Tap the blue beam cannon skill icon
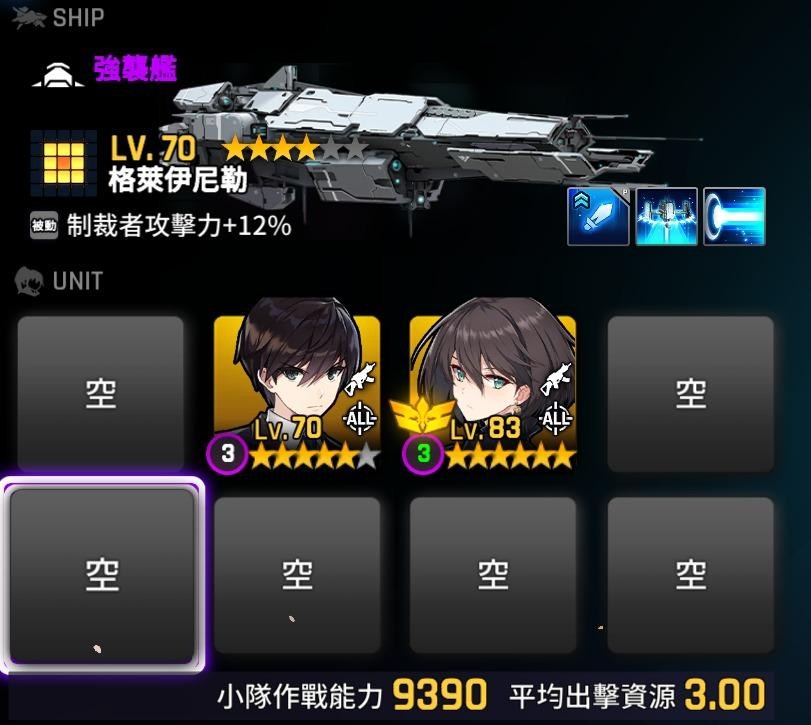Image resolution: width=811 pixels, height=725 pixels. click(734, 216)
